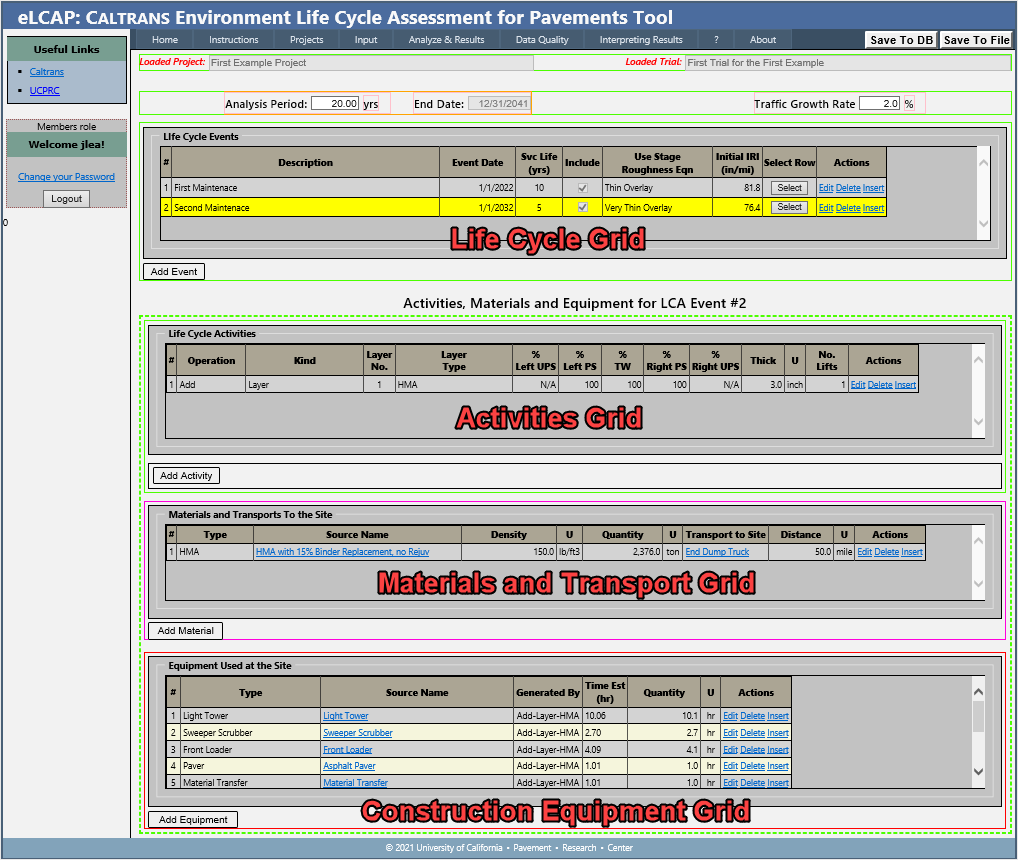Open the ? help menu item
Image resolution: width=1018 pixels, height=860 pixels.
(x=716, y=40)
